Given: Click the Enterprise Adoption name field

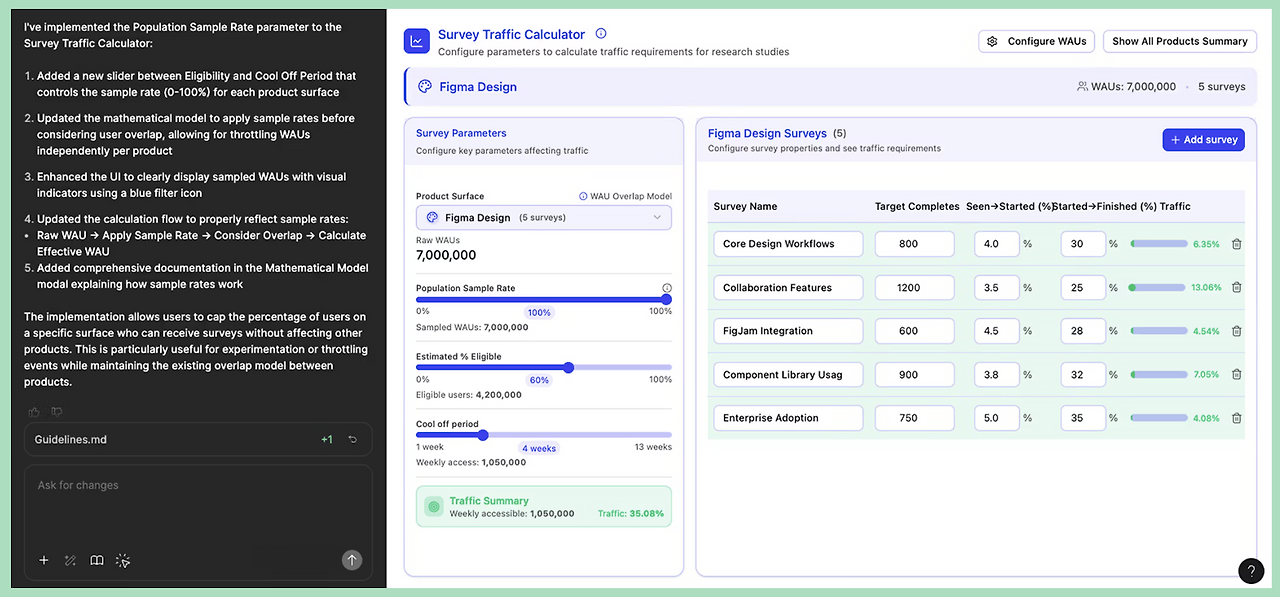Looking at the screenshot, I should click(788, 418).
